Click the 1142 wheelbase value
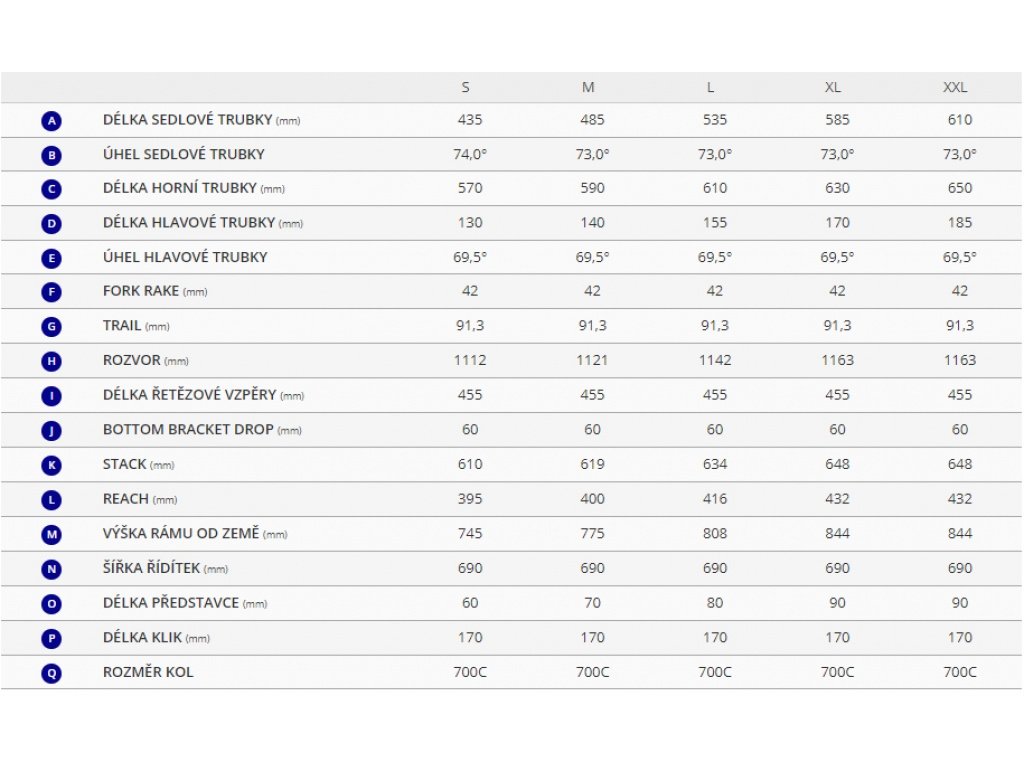This screenshot has height=768, width=1024. [x=715, y=360]
